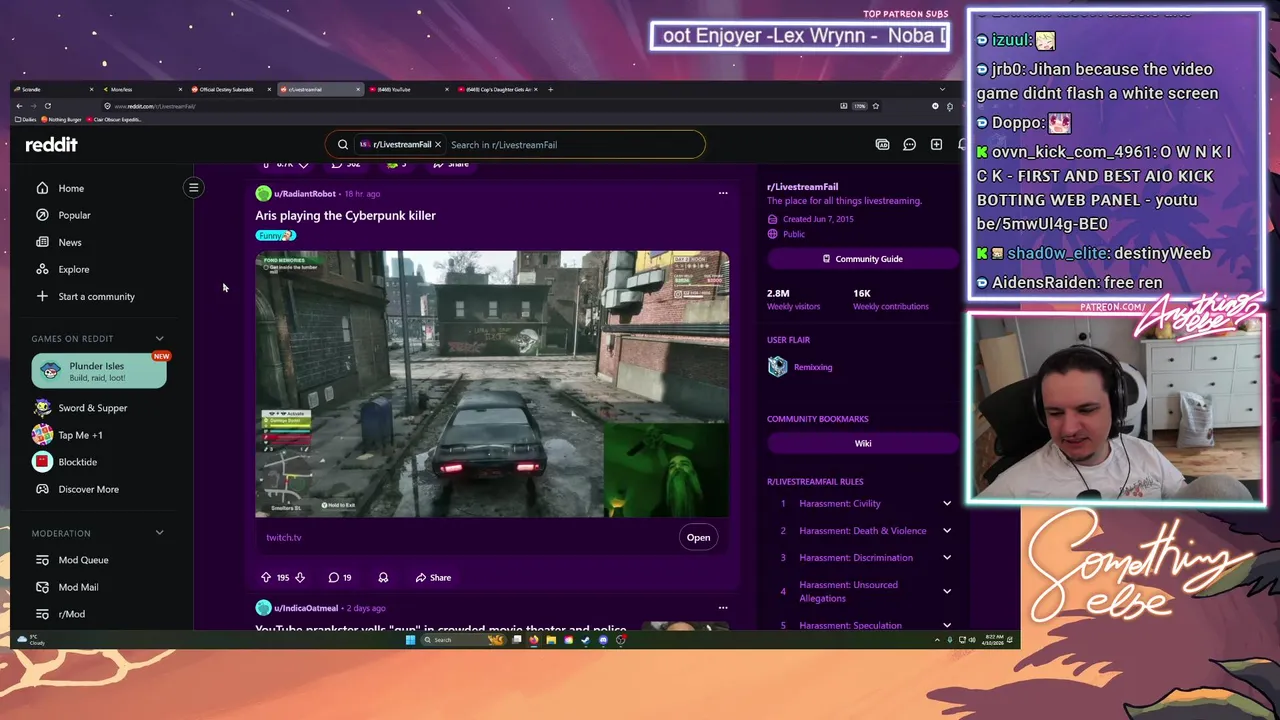Screen dimensions: 1280x720
Task: Open a new browser tab
Action: 550,89
